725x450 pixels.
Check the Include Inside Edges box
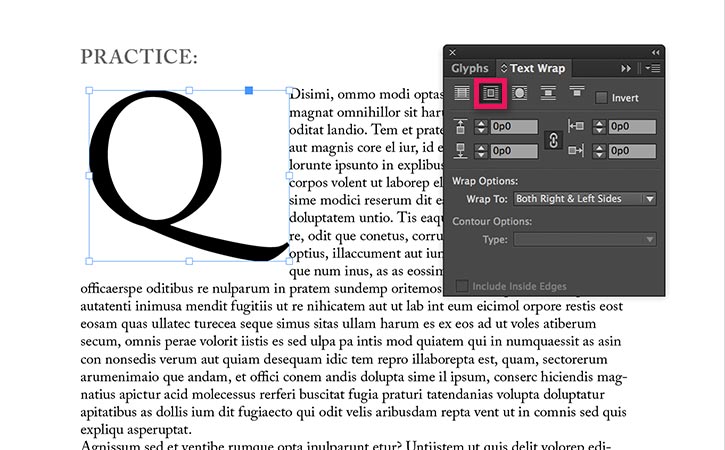(x=462, y=287)
